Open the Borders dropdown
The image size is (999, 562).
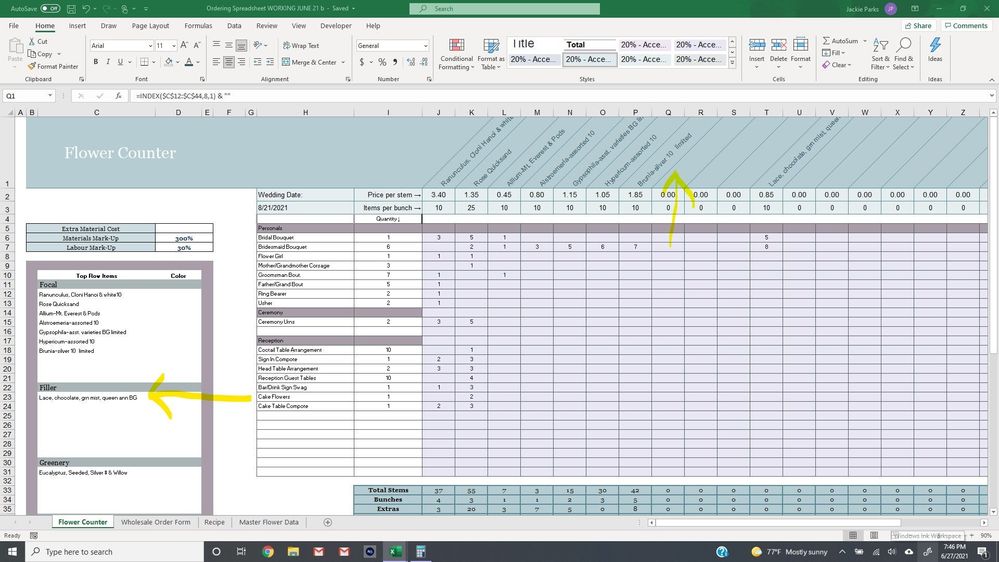[x=154, y=62]
